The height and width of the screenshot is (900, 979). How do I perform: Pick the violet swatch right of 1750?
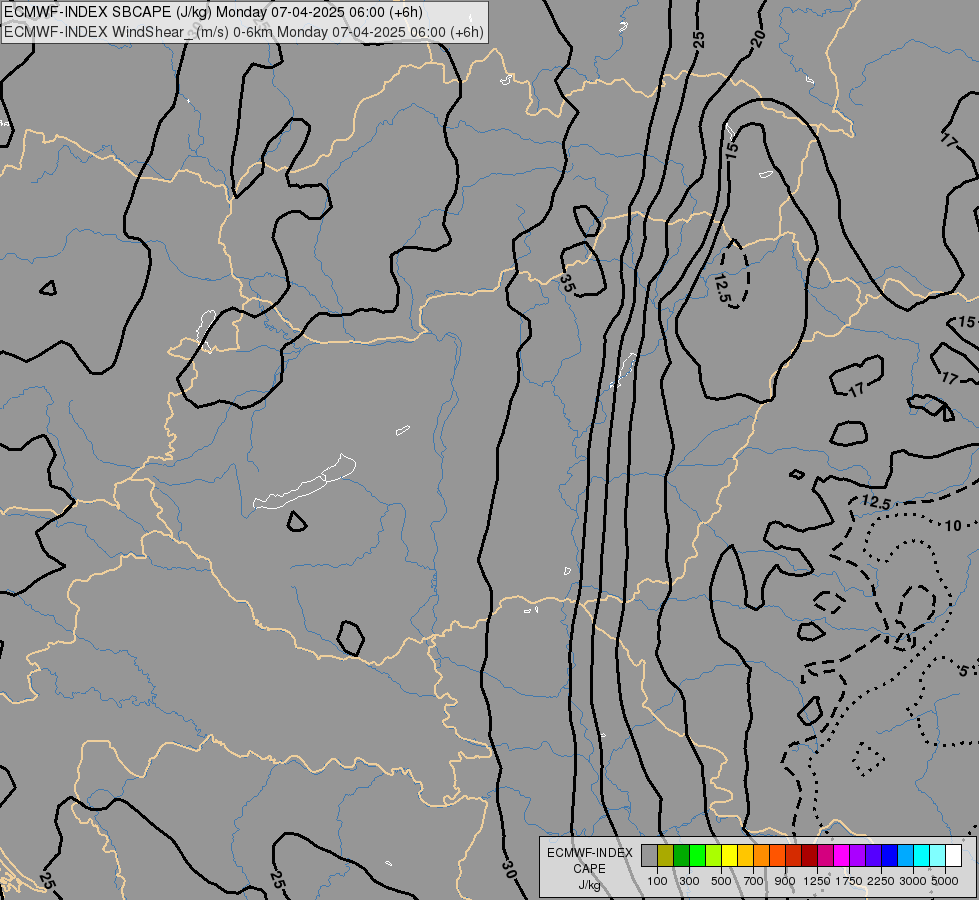pyautogui.click(x=858, y=856)
